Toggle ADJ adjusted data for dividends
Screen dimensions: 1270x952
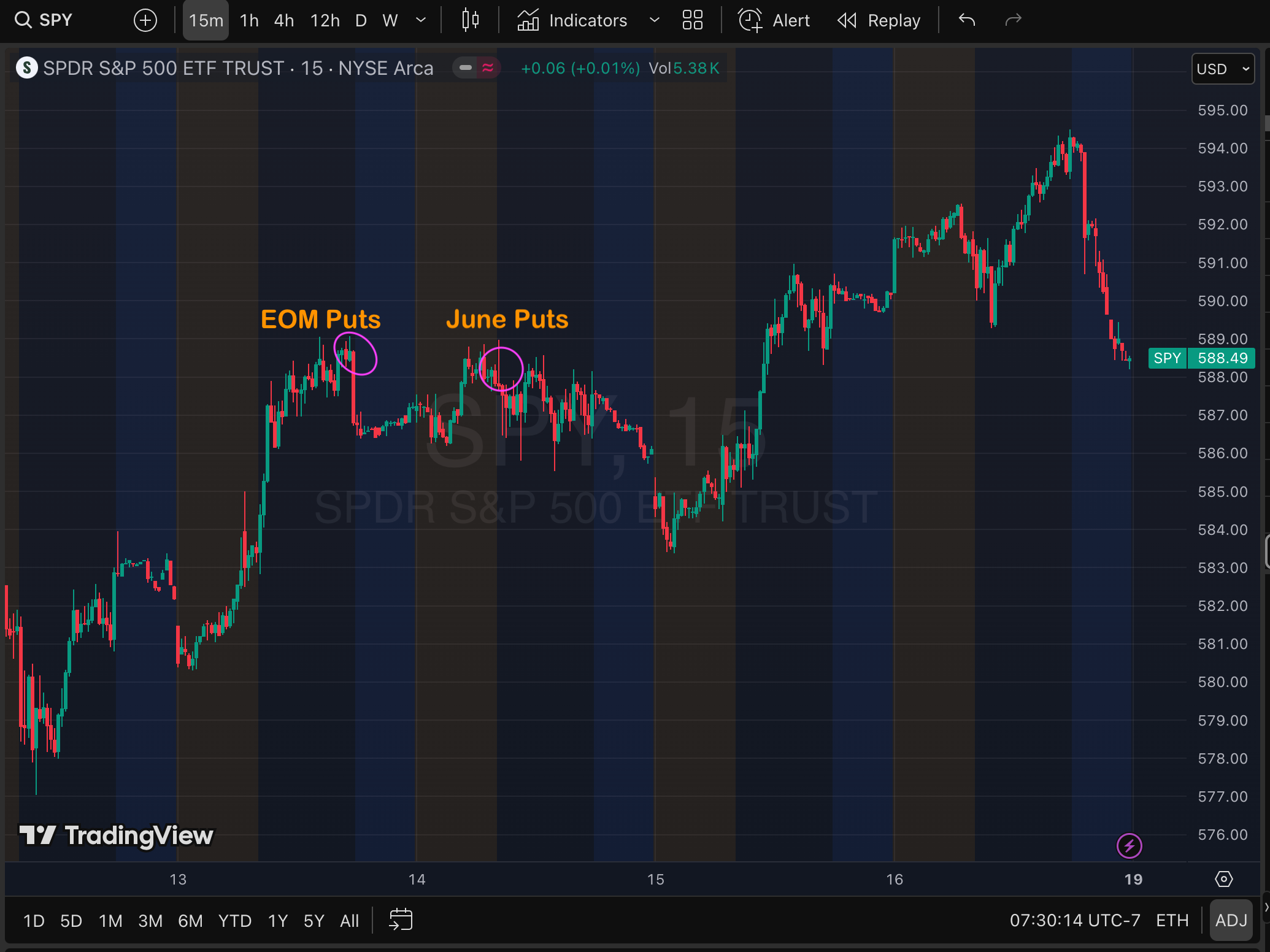click(x=1231, y=920)
